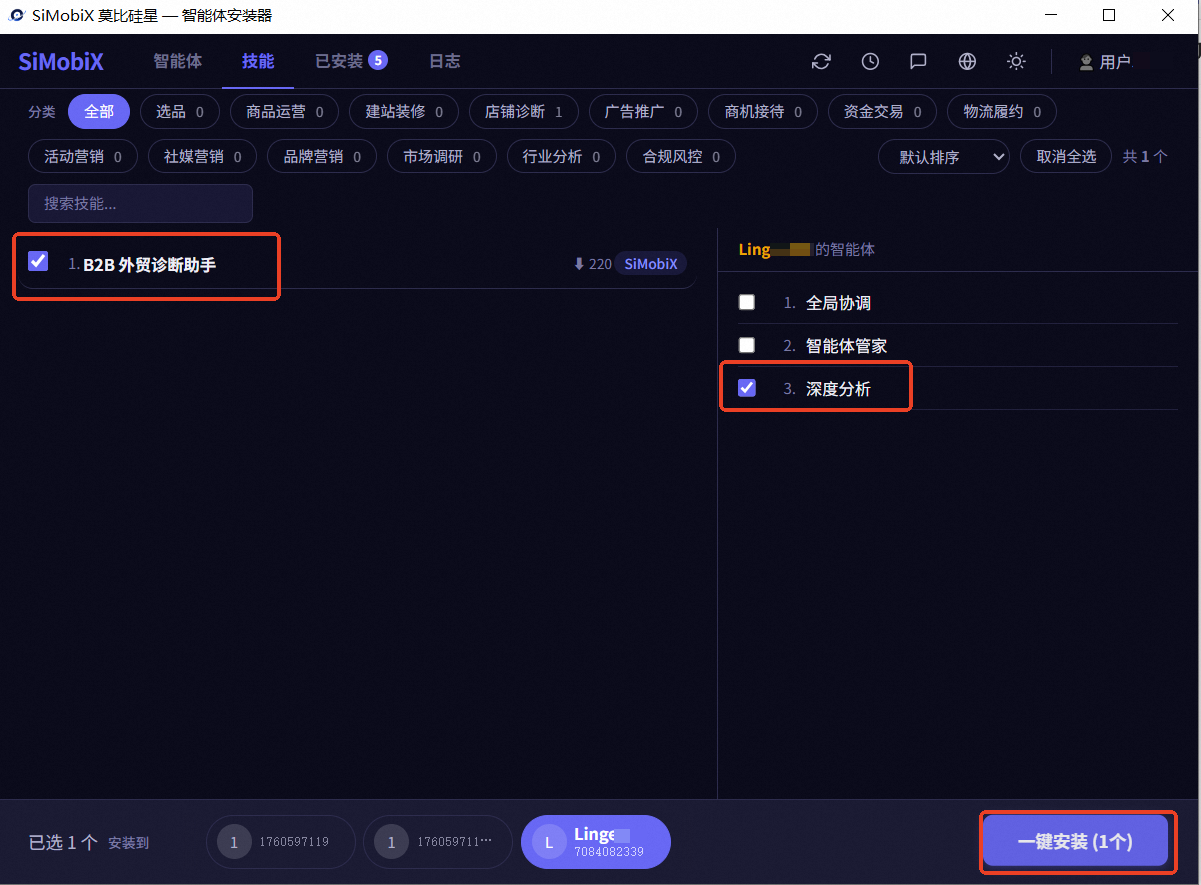
Task: Filter by 物流履约 category
Action: [1002, 112]
